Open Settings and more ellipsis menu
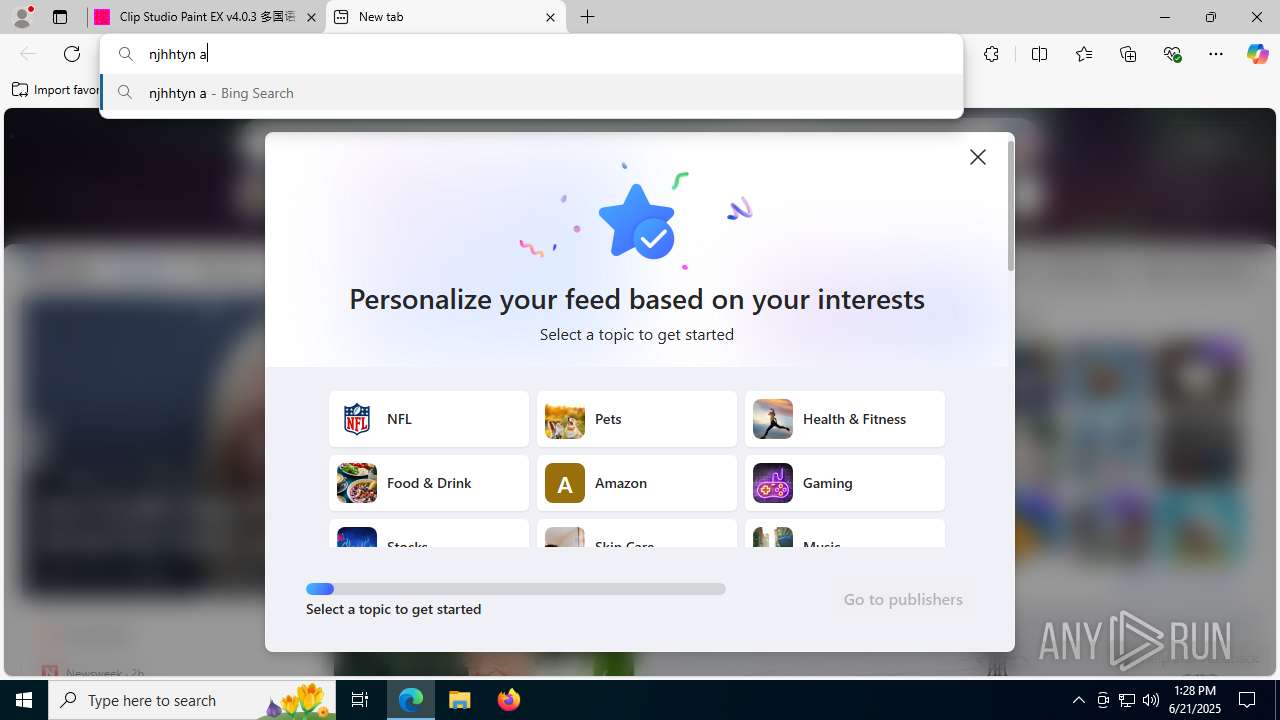1280x720 pixels. click(x=1216, y=54)
